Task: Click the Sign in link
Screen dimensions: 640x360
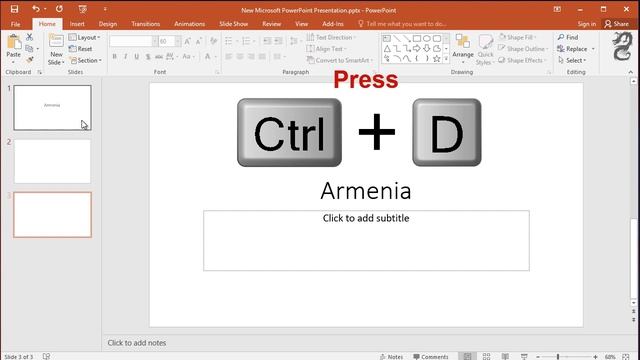Action: 587,24
